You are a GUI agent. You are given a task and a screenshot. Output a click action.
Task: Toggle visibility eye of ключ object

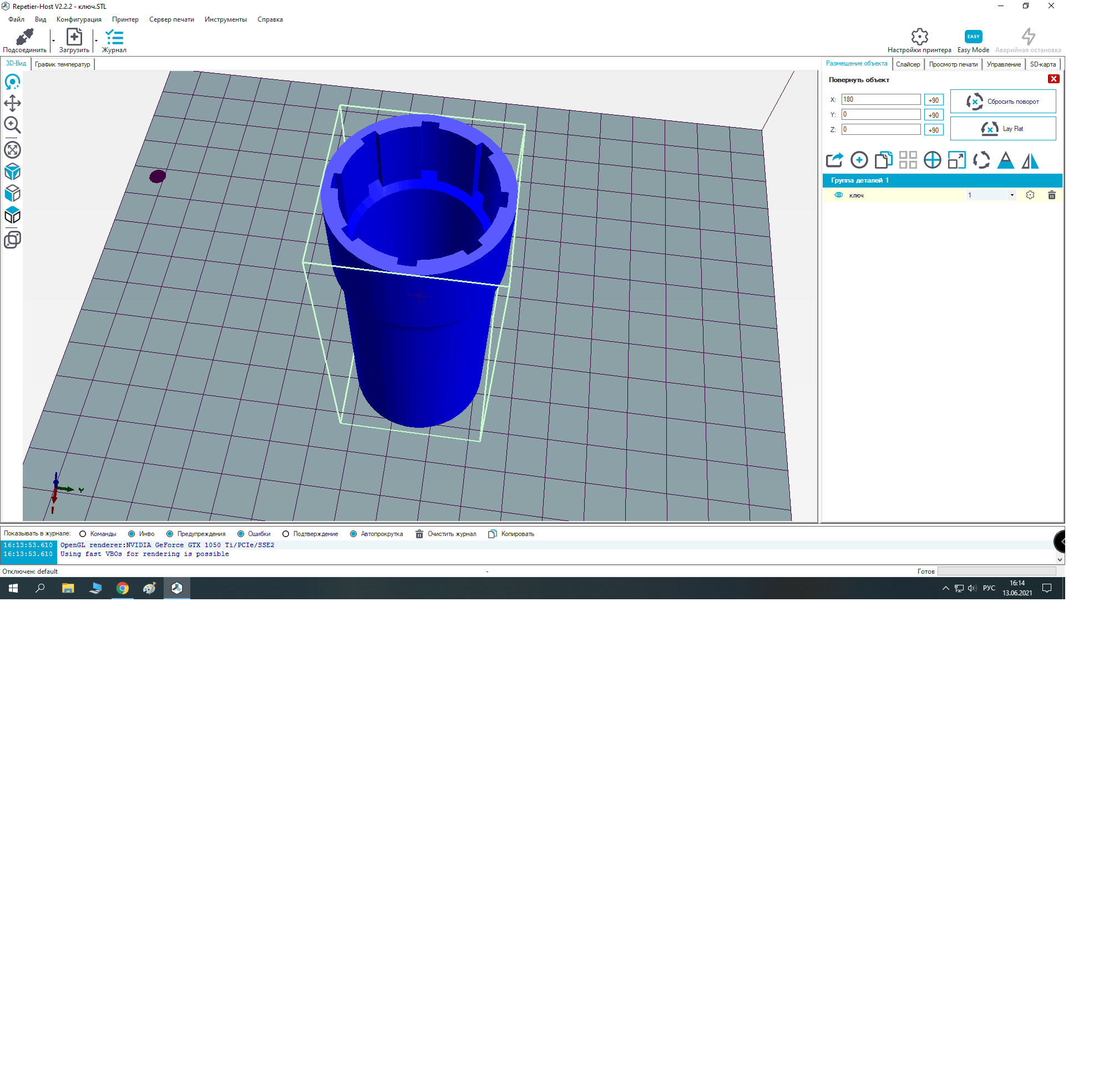tap(838, 195)
